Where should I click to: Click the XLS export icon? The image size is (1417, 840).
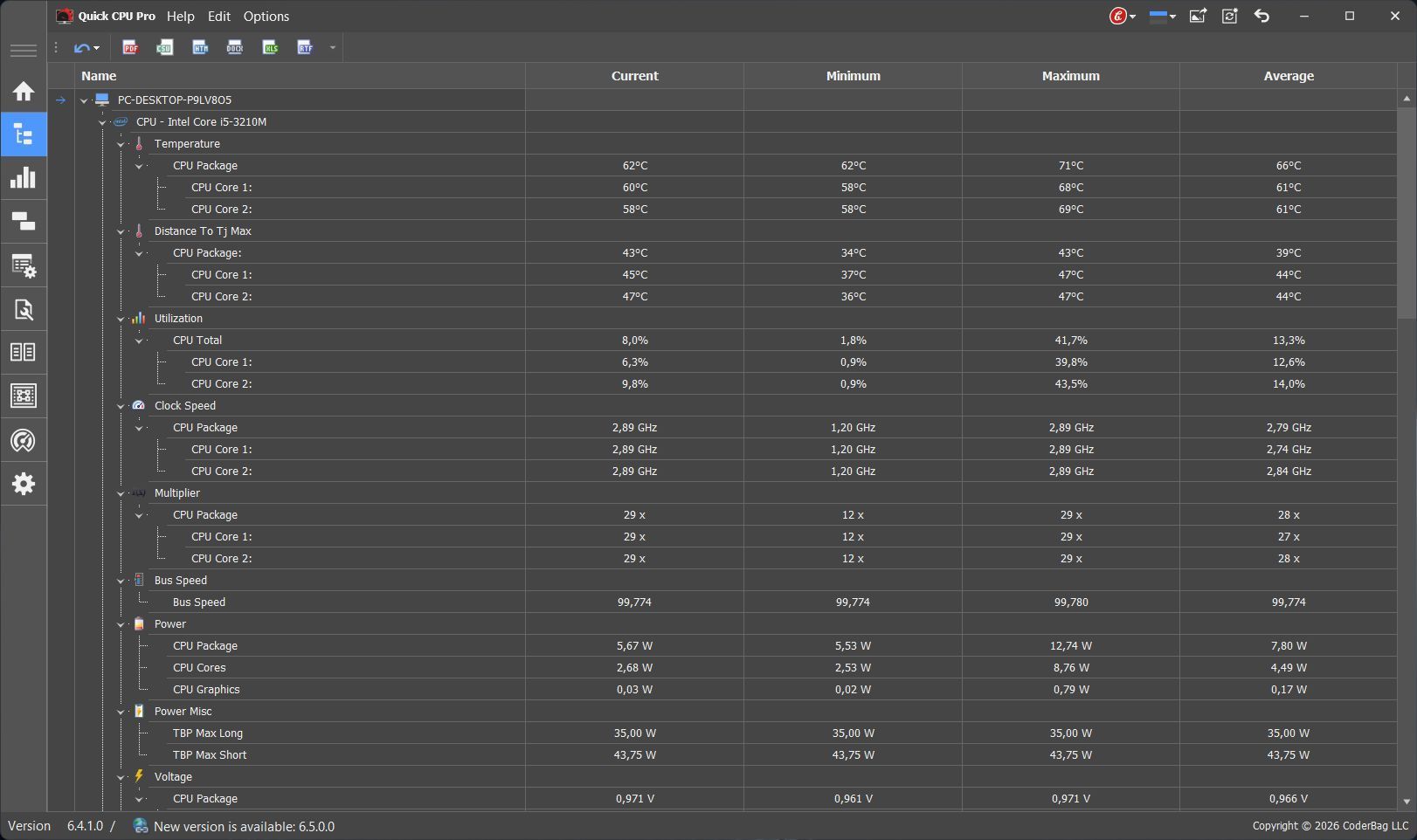270,47
